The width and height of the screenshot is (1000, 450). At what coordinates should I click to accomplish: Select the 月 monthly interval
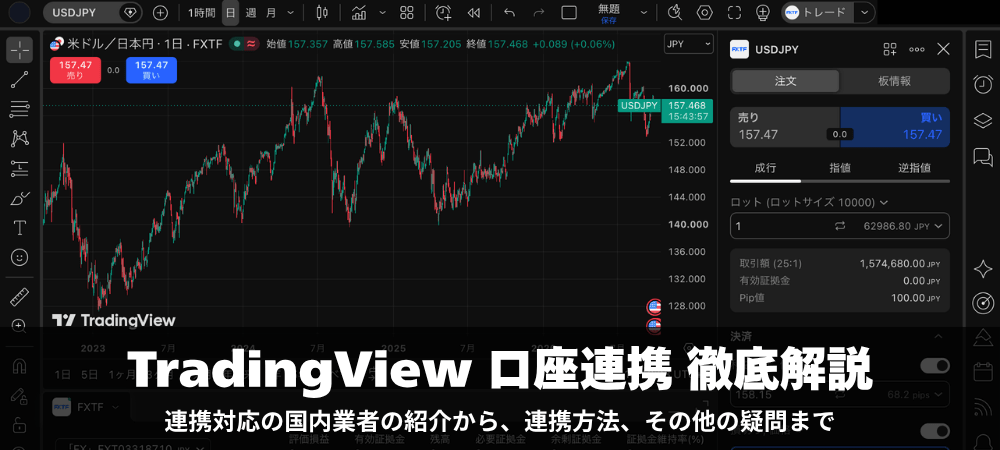(272, 12)
